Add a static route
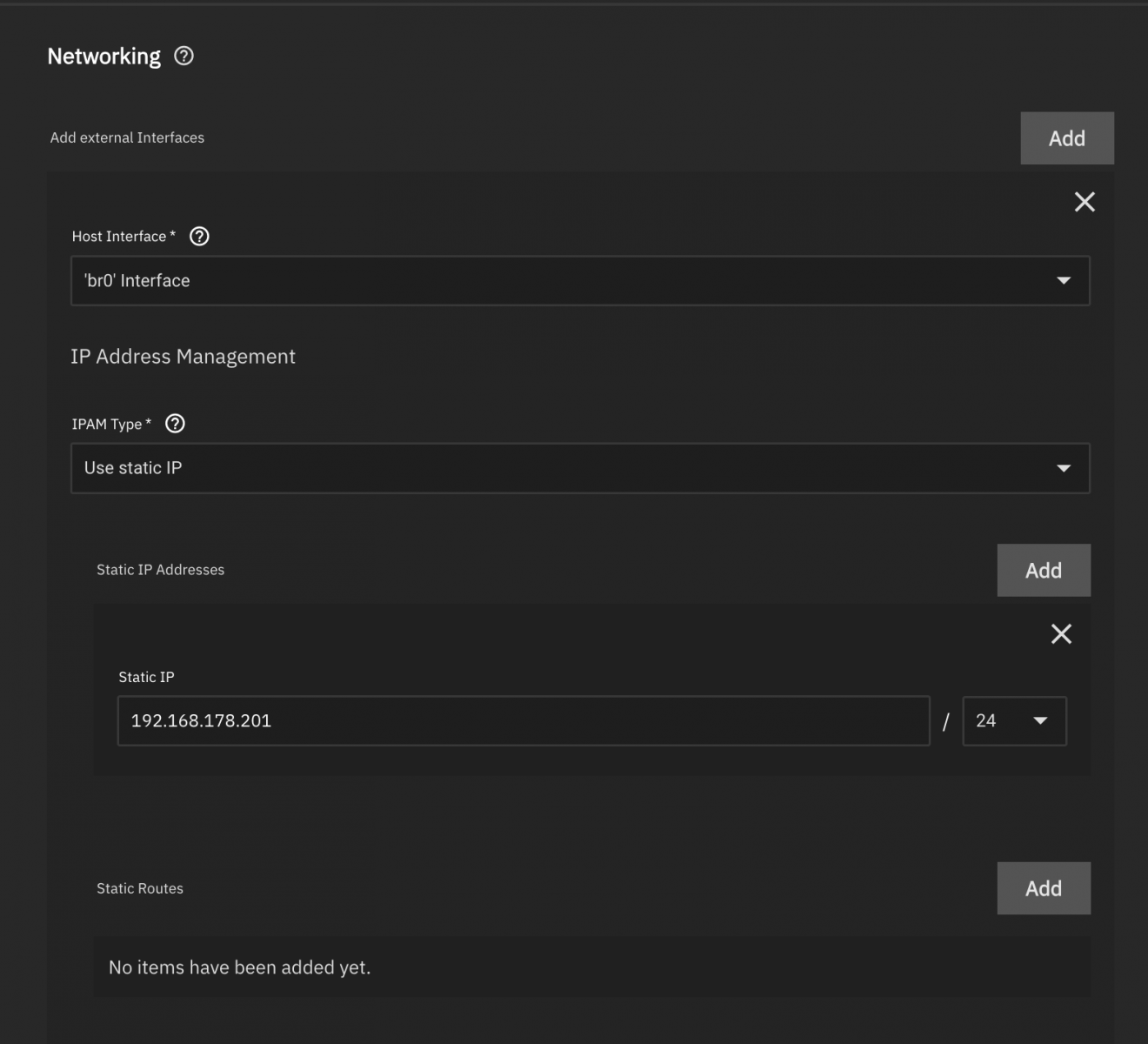The height and width of the screenshot is (1044, 1148). 1044,888
